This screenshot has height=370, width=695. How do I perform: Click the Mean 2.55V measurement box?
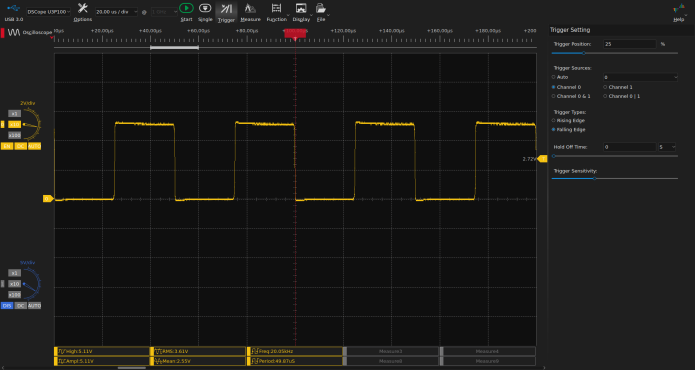click(198, 361)
